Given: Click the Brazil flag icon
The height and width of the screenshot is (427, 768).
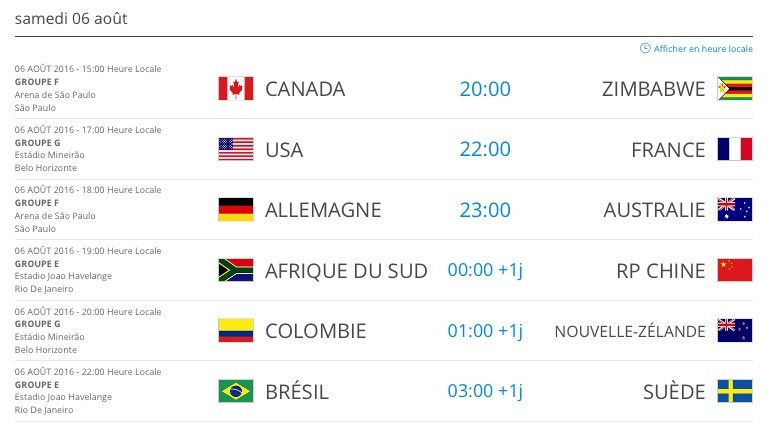Looking at the screenshot, I should [x=235, y=391].
